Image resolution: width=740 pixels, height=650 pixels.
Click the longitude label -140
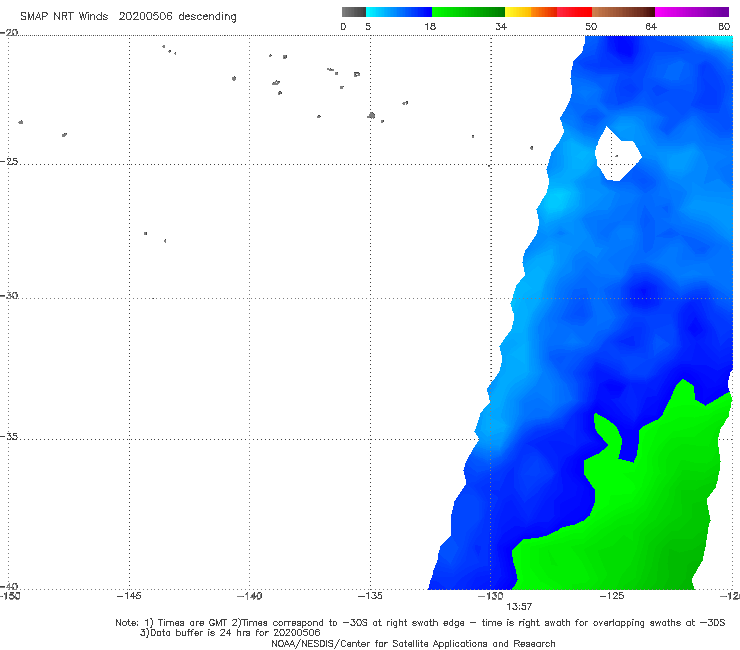249,596
